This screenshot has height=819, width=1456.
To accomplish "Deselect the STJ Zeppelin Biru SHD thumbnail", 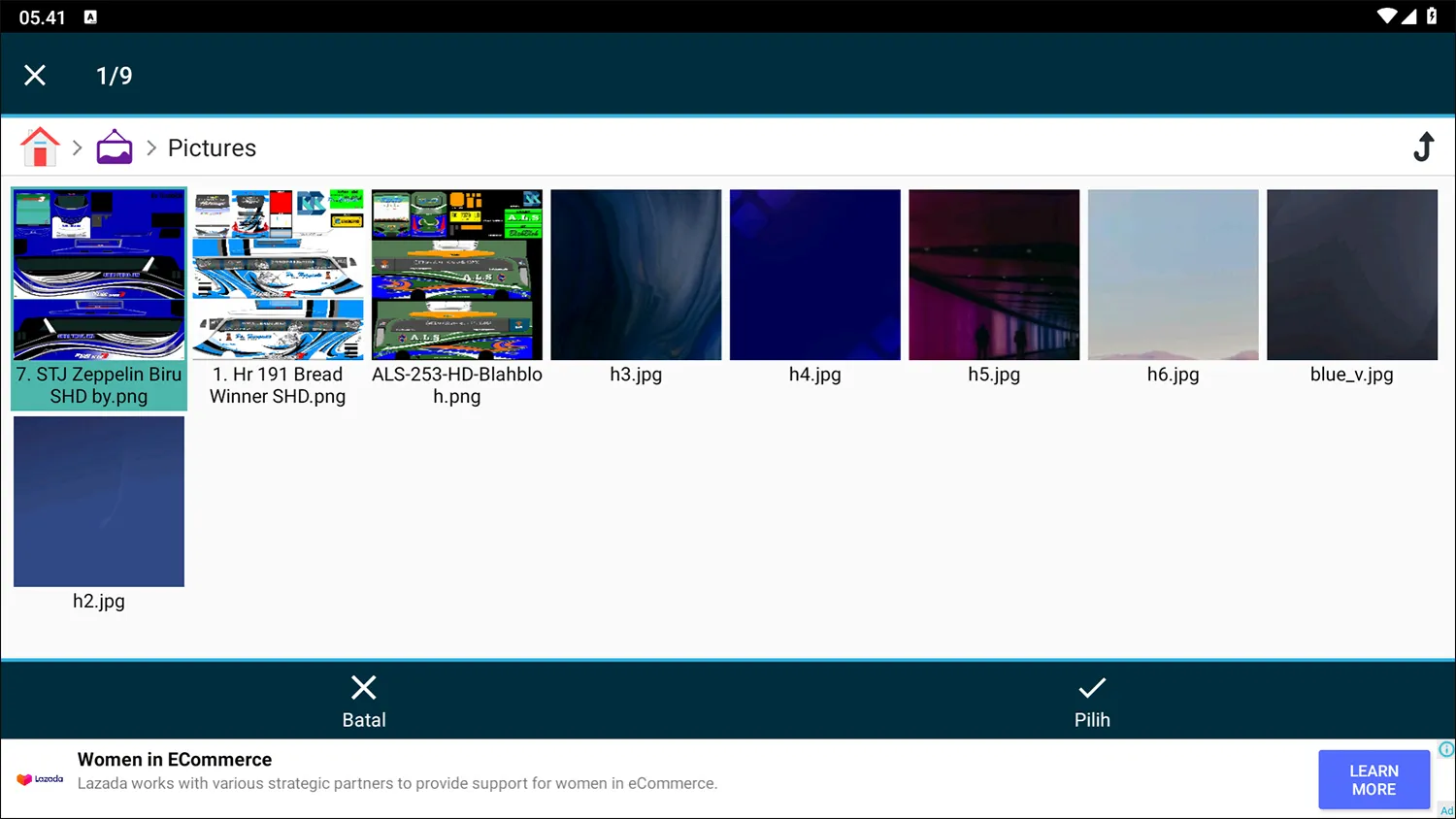I will click(99, 276).
